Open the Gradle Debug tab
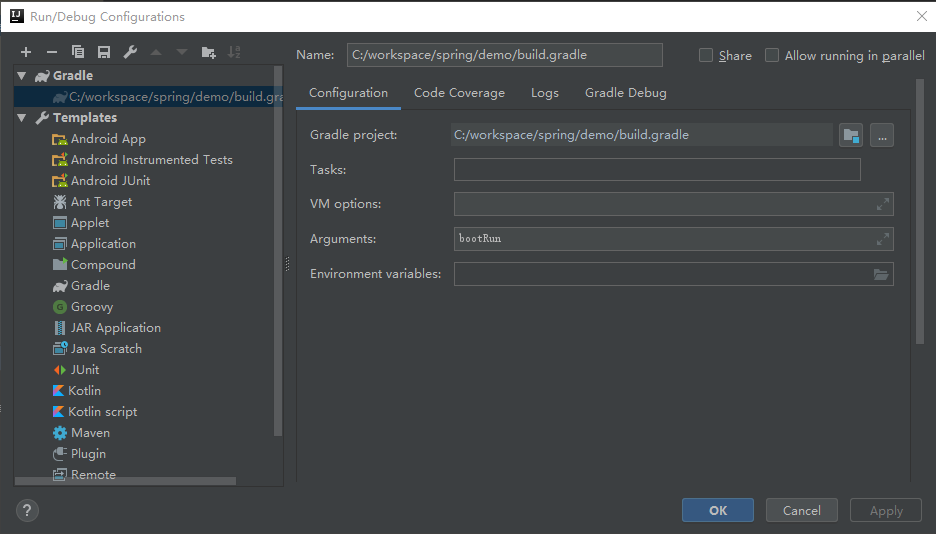The width and height of the screenshot is (936, 534). point(625,93)
